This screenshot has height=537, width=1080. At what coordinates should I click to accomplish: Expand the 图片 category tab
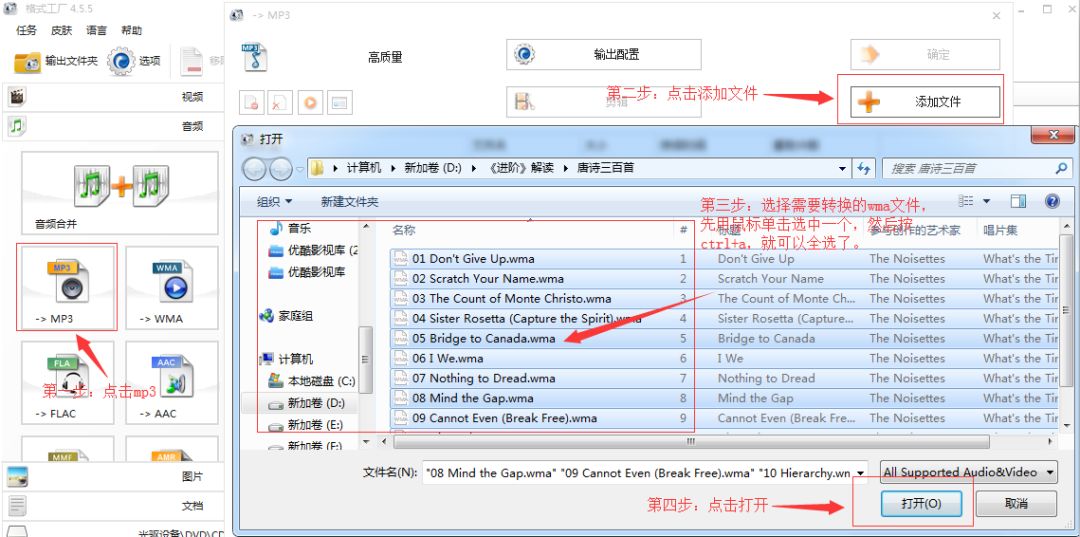(114, 476)
